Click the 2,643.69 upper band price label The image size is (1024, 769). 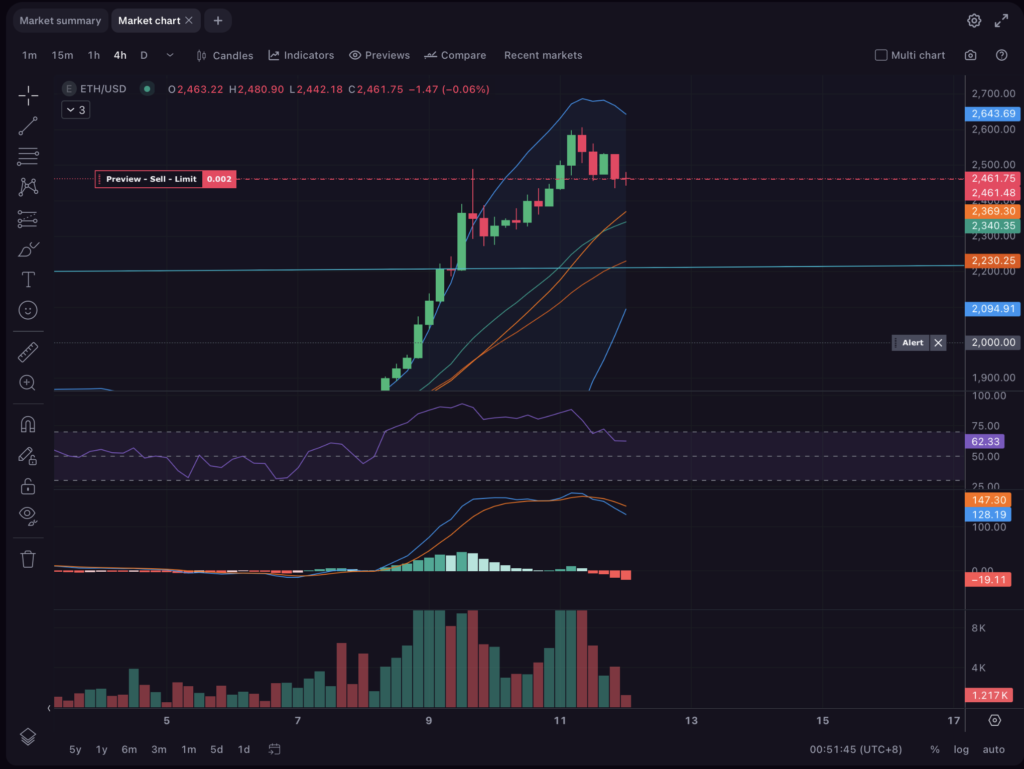(x=993, y=114)
